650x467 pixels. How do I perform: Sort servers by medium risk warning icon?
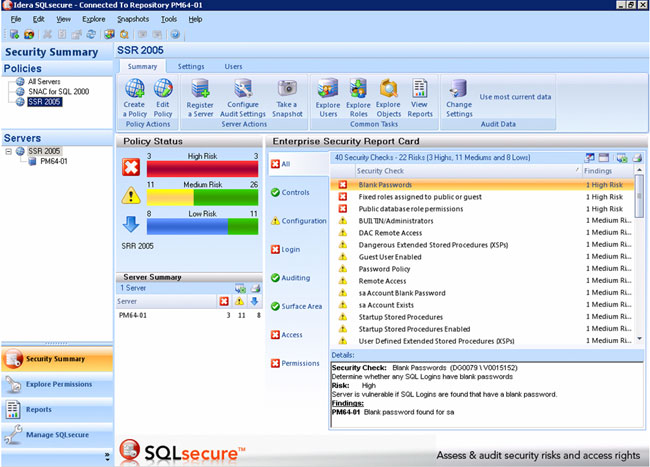point(239,301)
